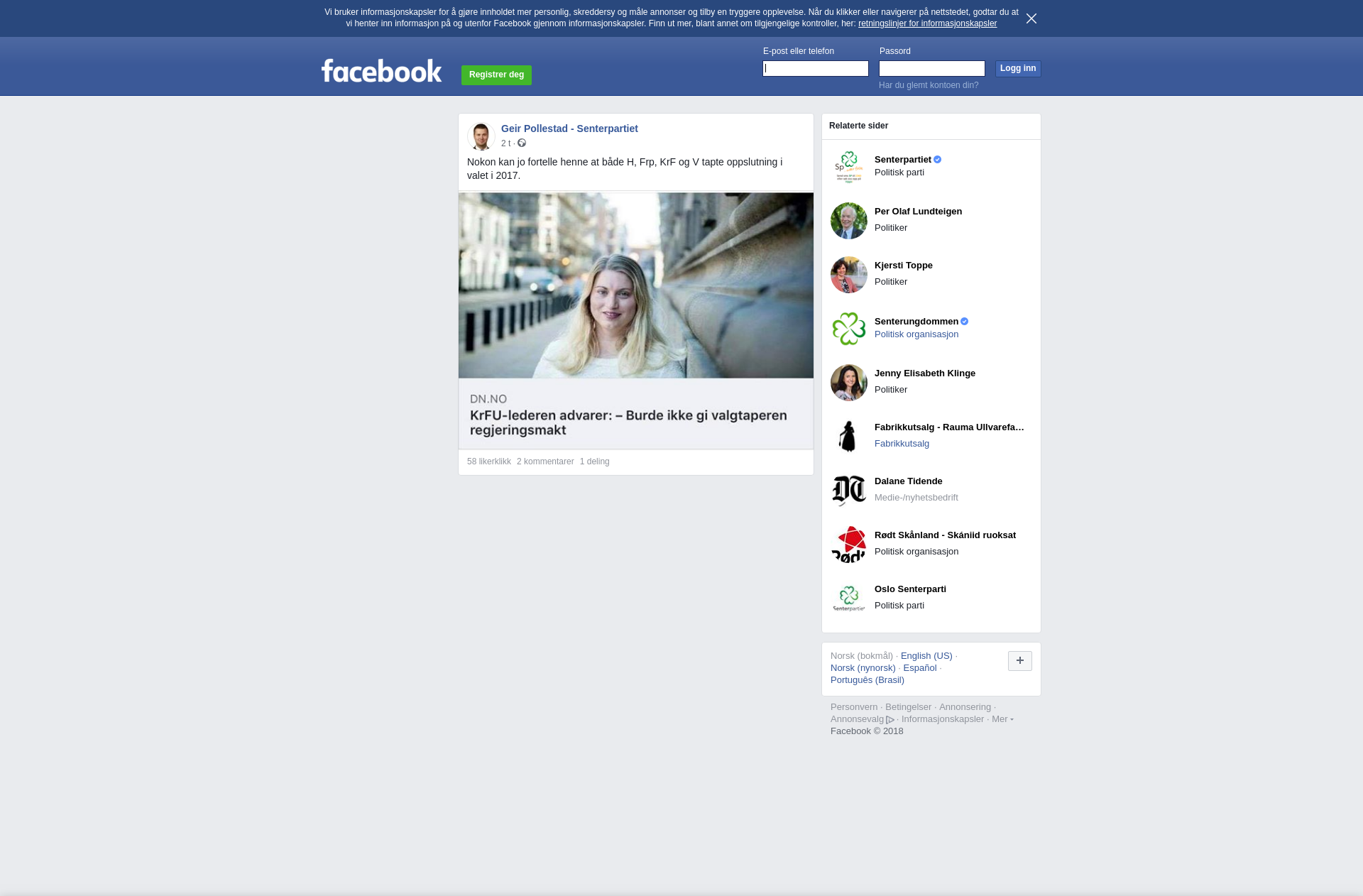
Task: Open Fabrikkutsalg - Rauma Ullvarefa… page
Action: [949, 427]
